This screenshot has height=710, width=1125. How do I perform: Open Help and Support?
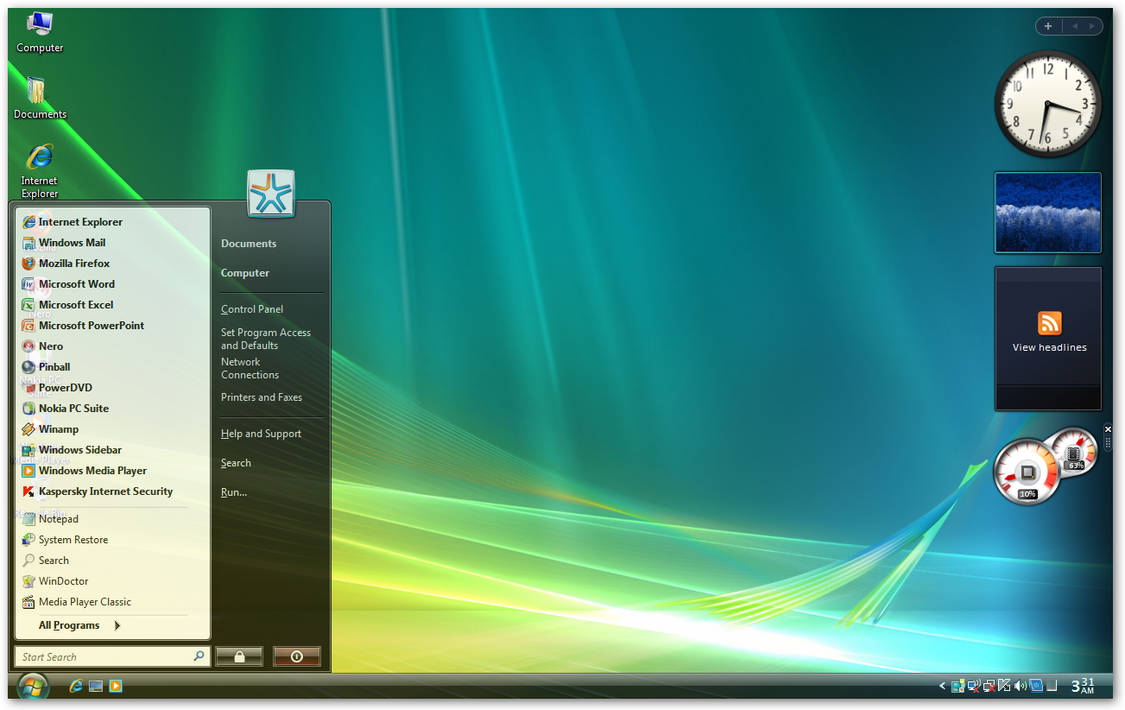tap(260, 433)
